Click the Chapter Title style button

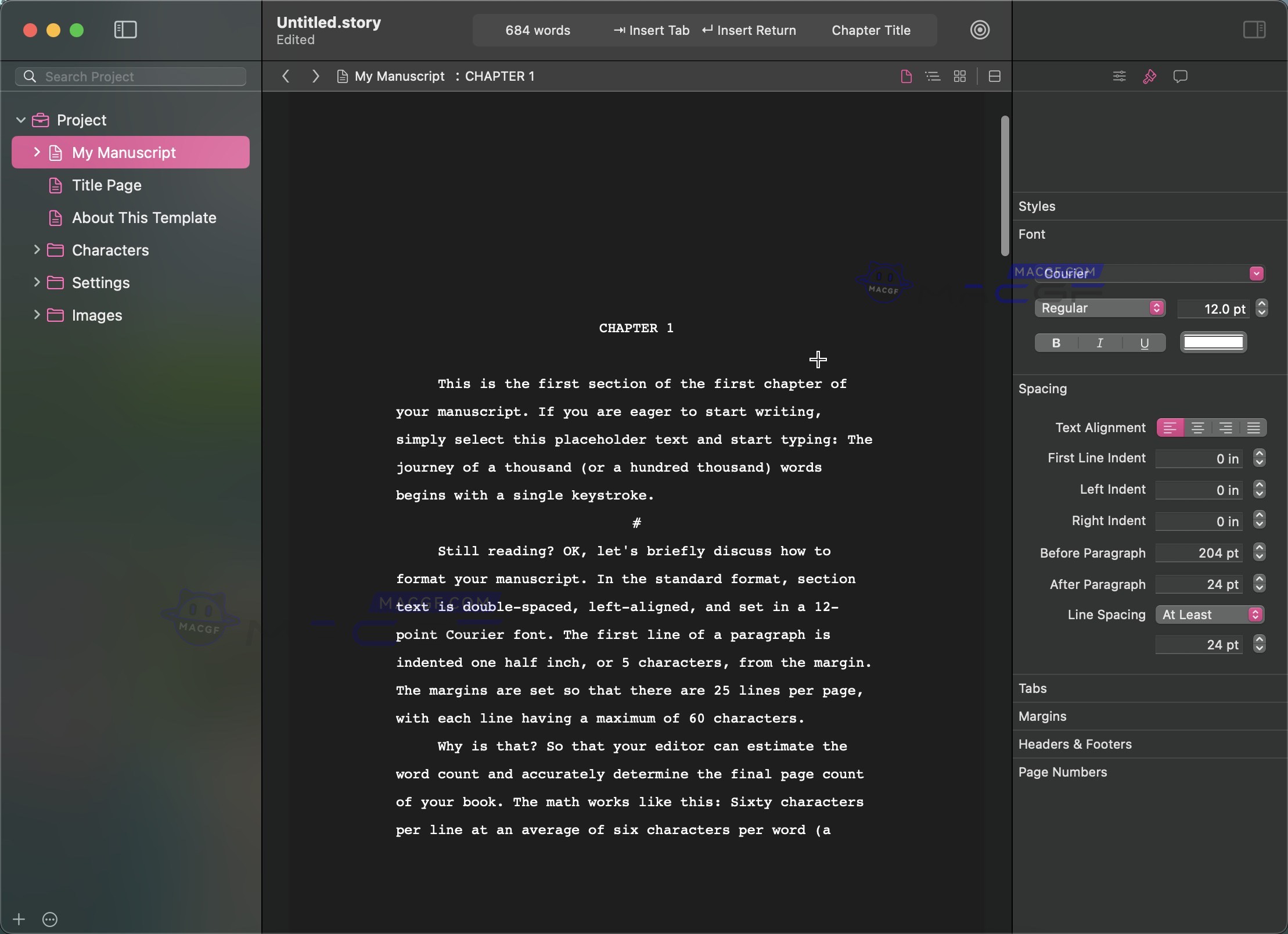(870, 30)
